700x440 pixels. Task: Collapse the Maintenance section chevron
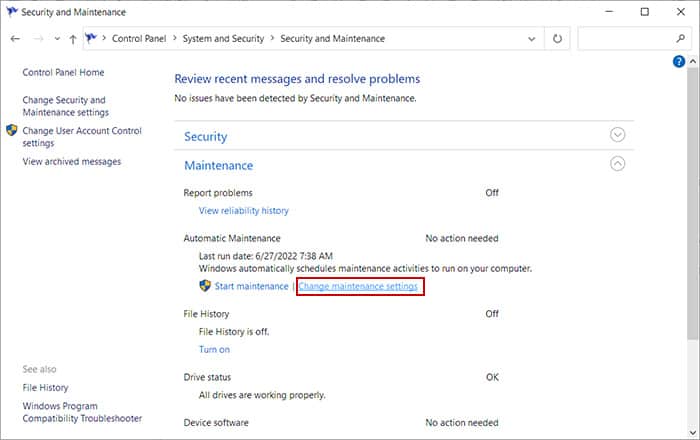617,164
